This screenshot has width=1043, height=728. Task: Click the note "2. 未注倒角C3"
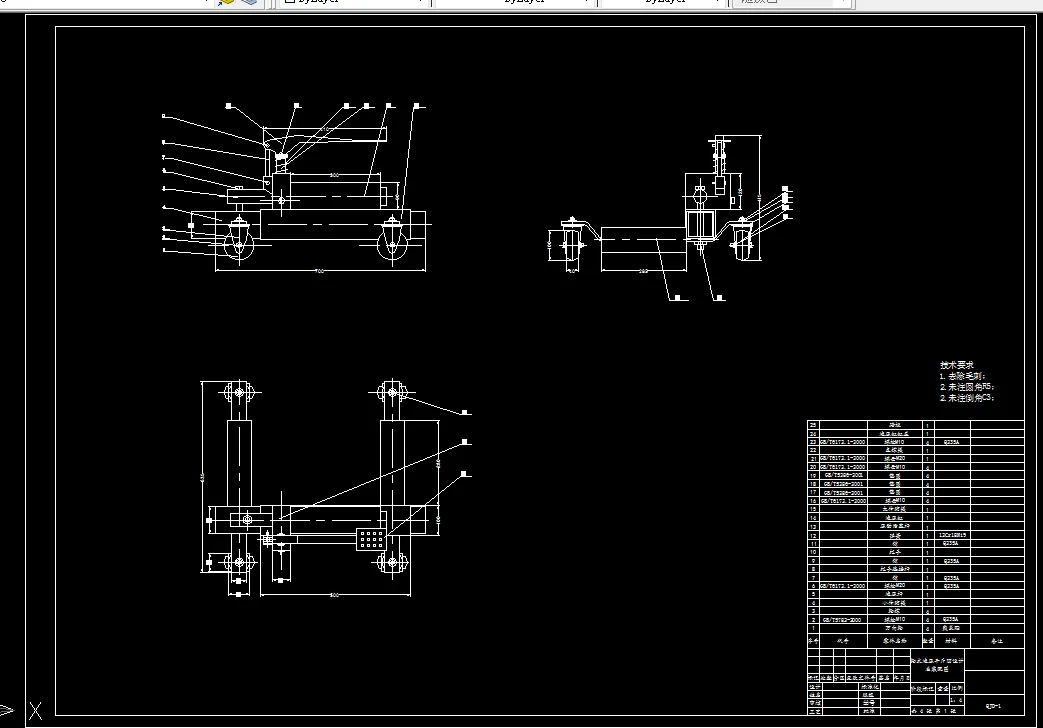pos(967,398)
